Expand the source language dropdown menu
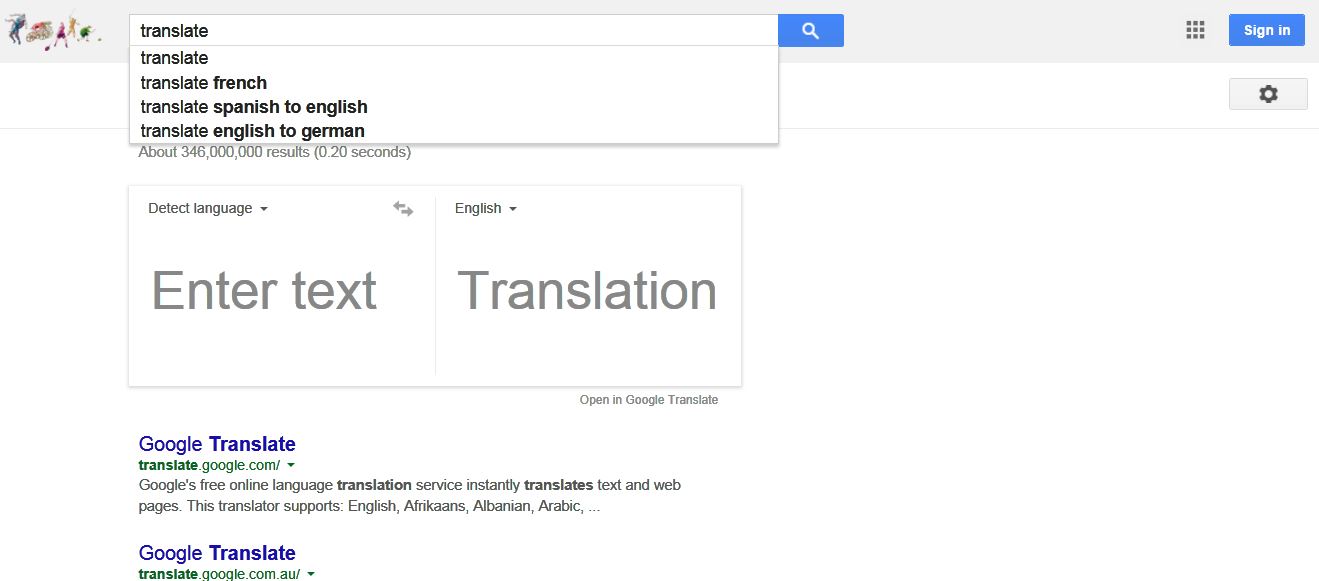 (207, 208)
